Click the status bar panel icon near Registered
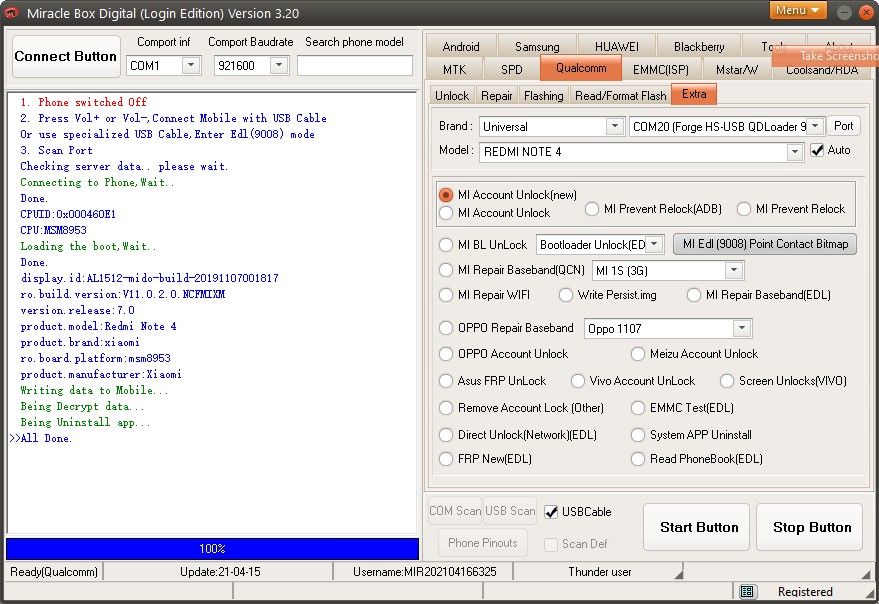 (746, 591)
